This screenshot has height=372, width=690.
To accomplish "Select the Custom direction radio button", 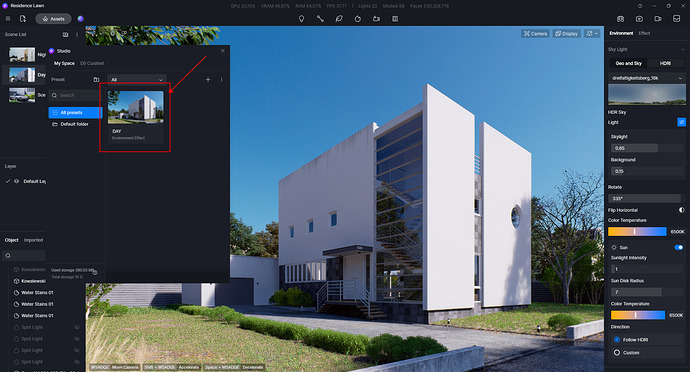I will pos(617,353).
